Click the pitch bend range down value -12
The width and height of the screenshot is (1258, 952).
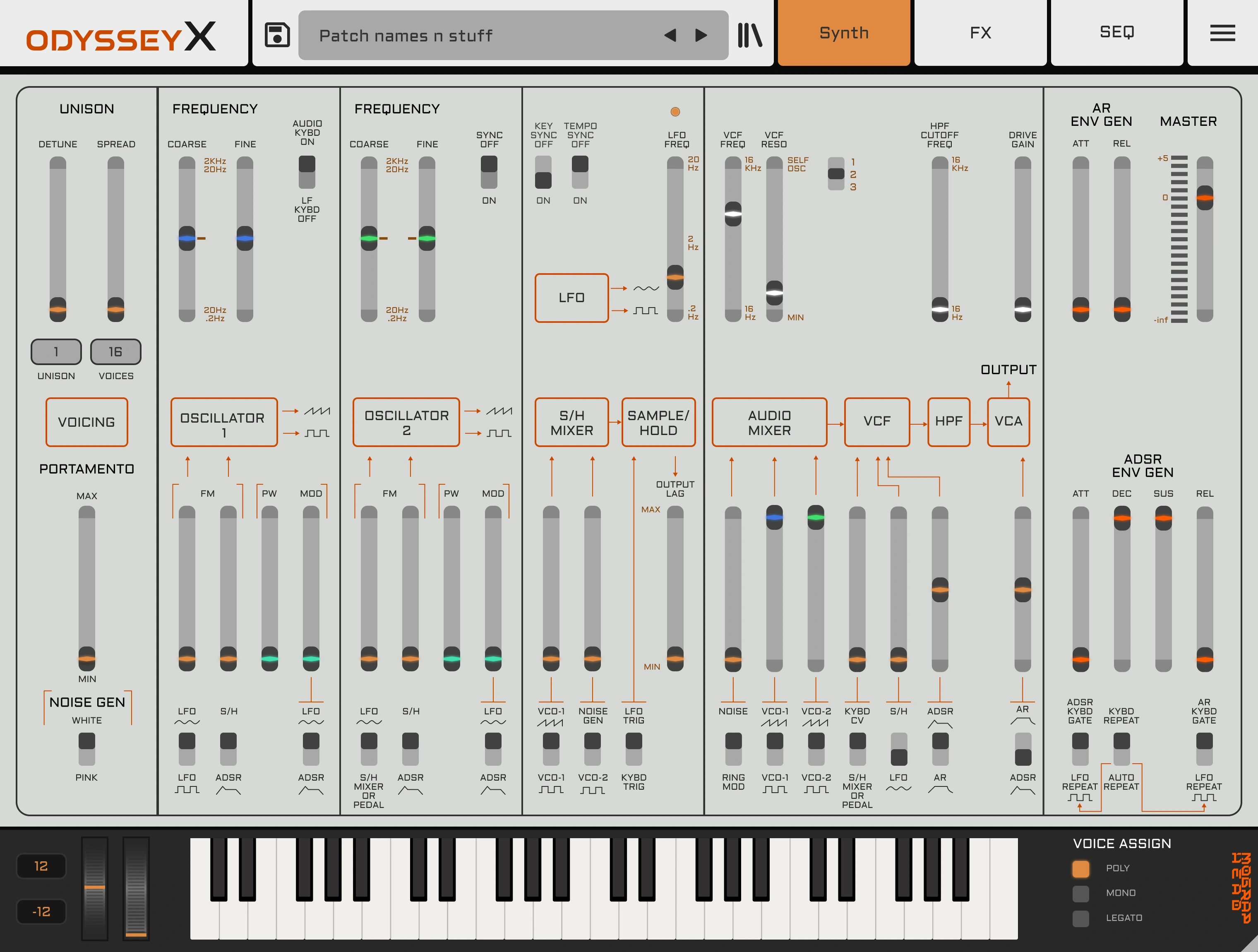41,911
